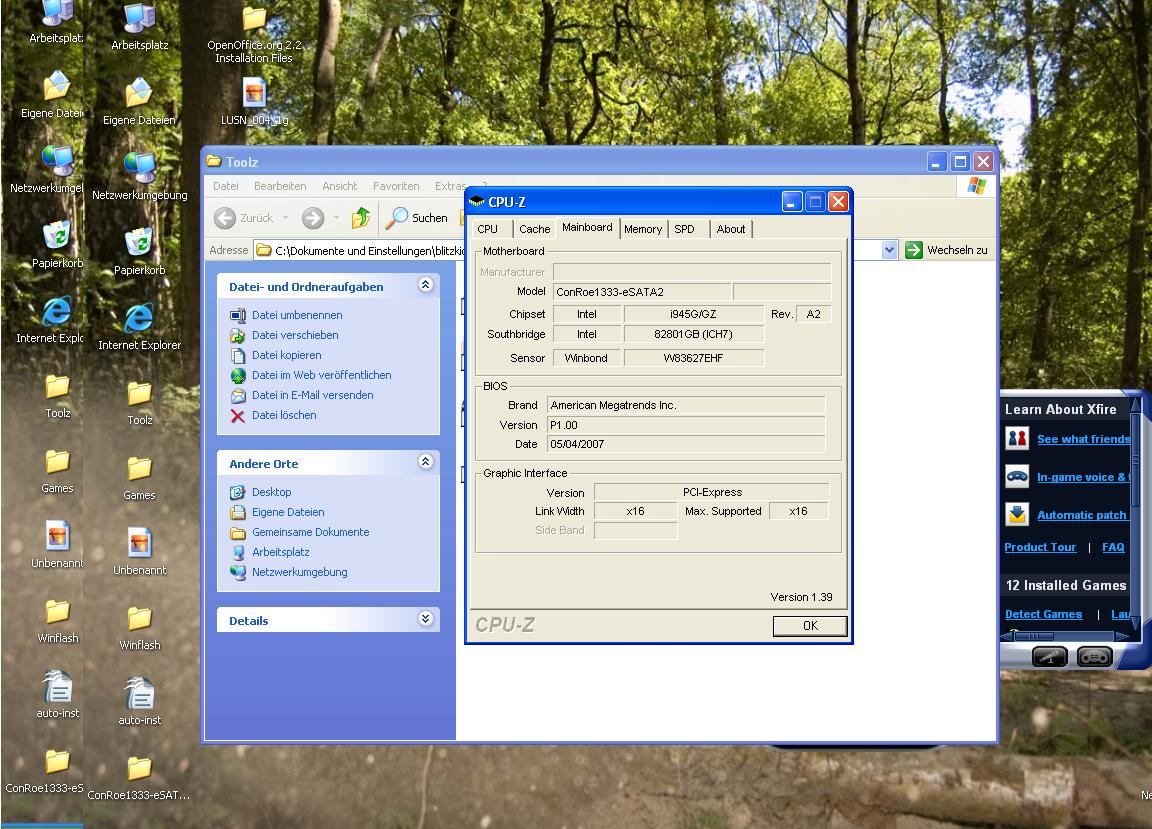Open the FAQ link in Xfire
Viewport: 1152px width, 829px height.
tap(1113, 548)
